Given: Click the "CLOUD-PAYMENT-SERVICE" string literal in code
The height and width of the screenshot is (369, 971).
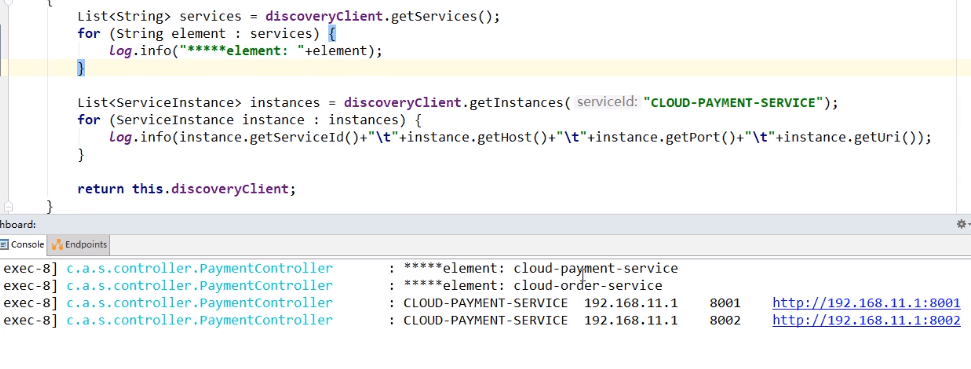Looking at the screenshot, I should 733,102.
